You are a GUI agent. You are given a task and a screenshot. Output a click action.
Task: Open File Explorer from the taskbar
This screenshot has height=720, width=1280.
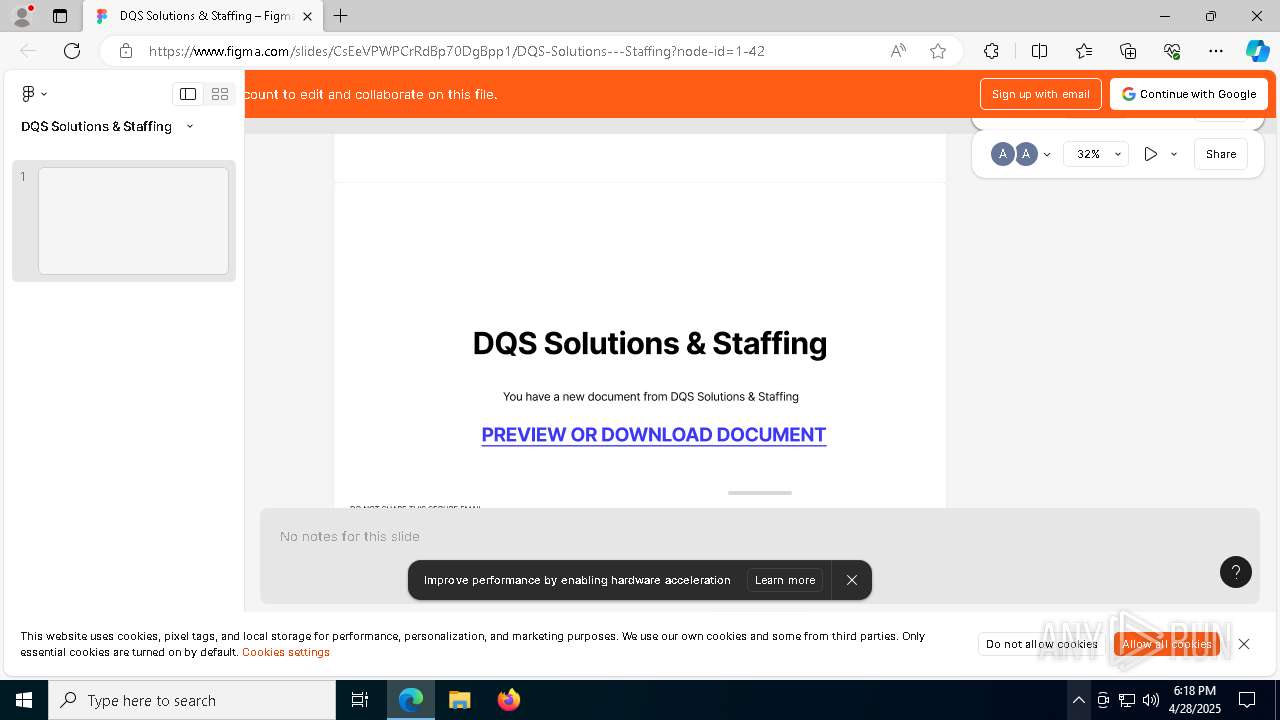point(459,700)
